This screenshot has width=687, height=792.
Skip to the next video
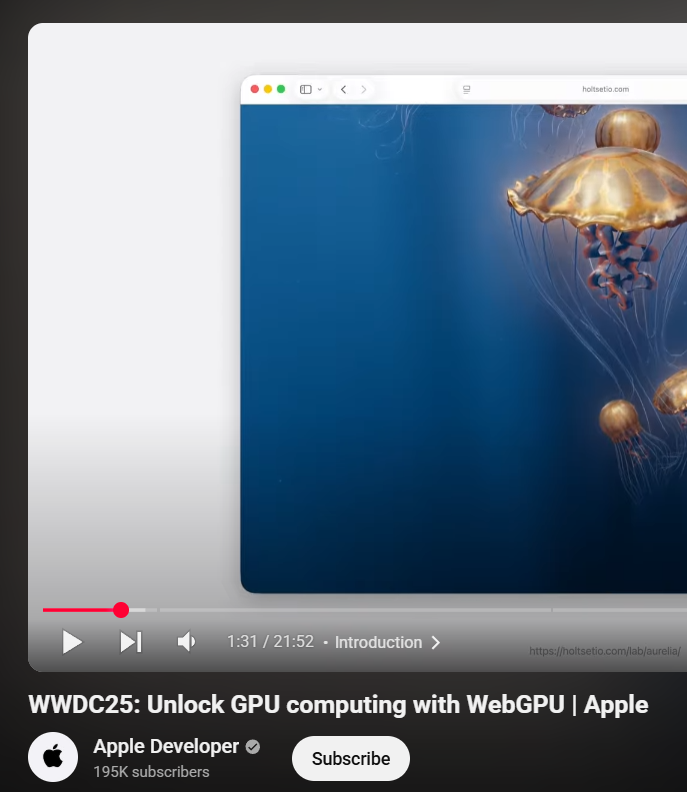131,642
